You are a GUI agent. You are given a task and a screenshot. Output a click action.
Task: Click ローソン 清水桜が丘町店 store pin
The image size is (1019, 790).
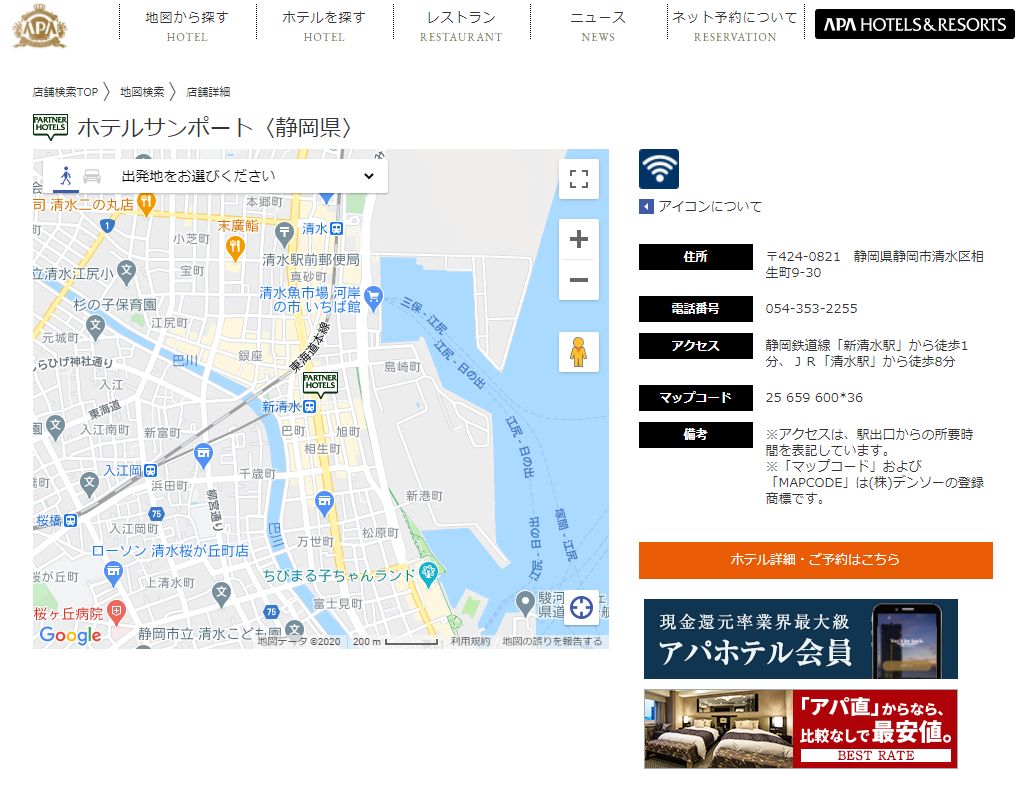(113, 573)
